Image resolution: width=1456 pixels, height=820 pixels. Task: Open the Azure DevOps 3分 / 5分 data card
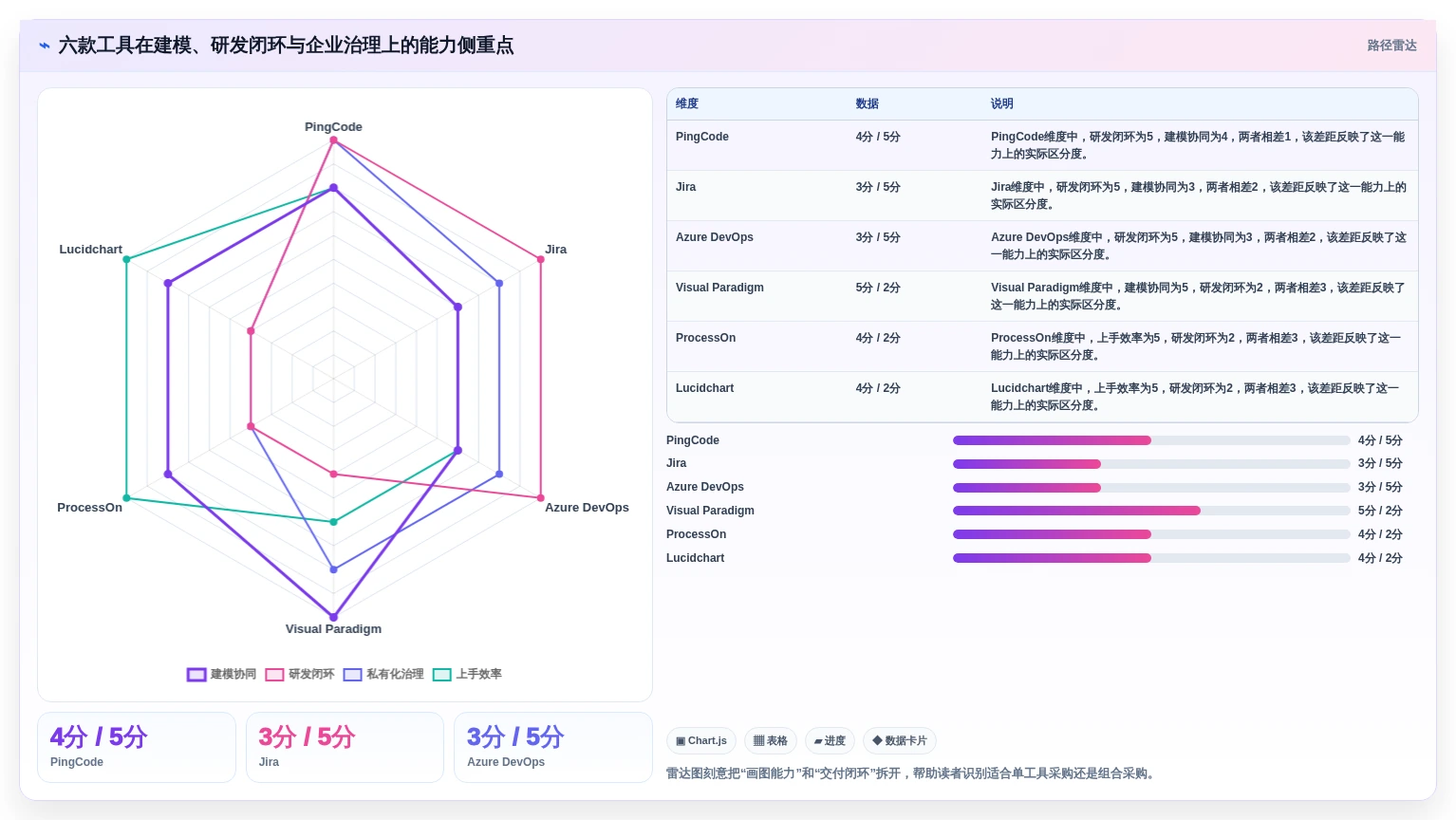553,748
